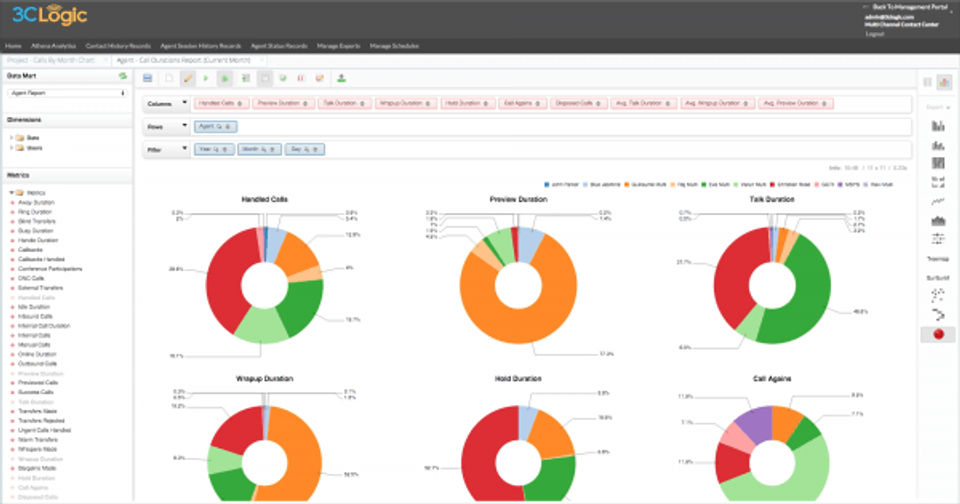Switch to table view mode icon
Viewport: 960px width, 504px height.
coord(928,82)
